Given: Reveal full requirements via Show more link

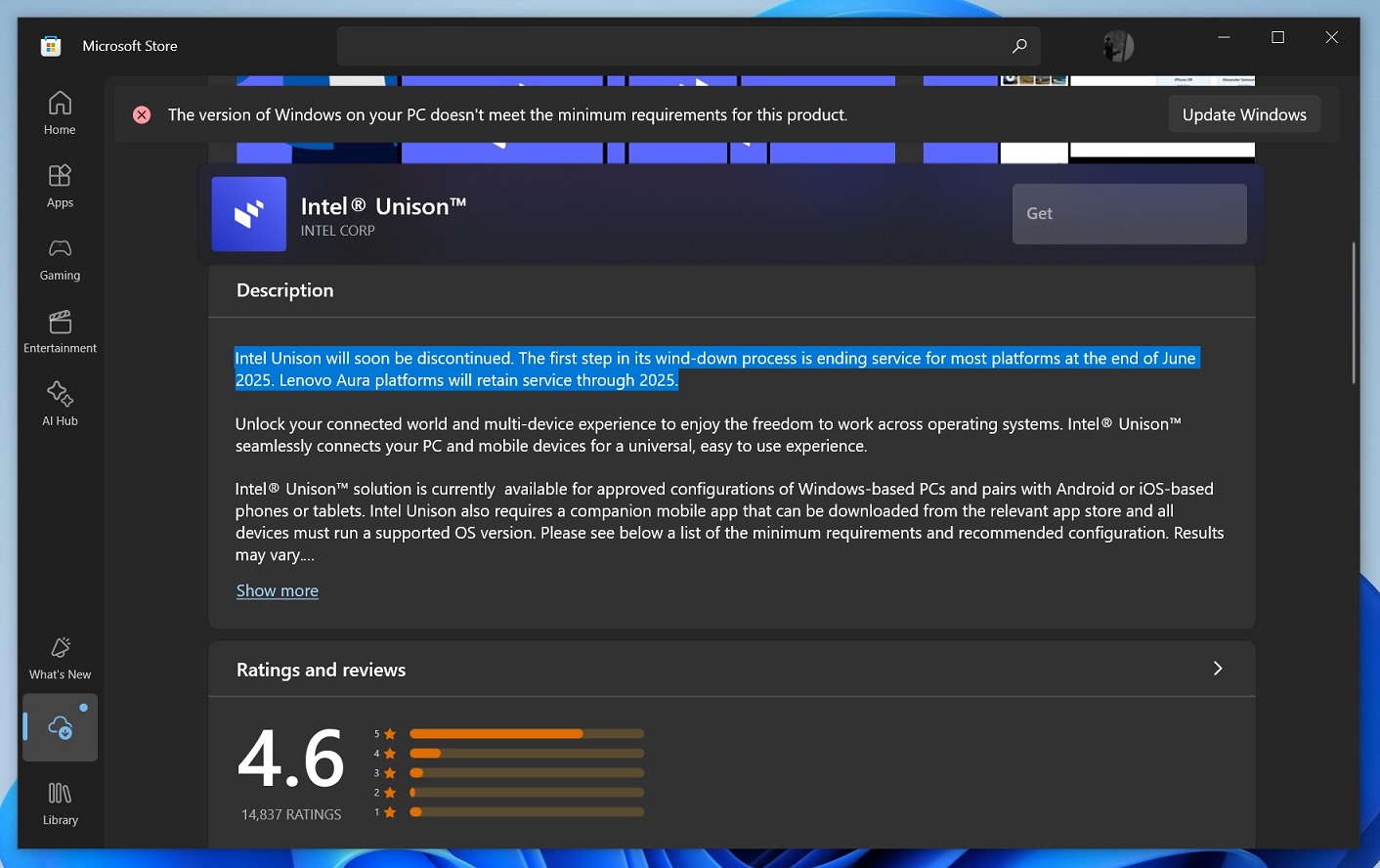Looking at the screenshot, I should (x=277, y=590).
